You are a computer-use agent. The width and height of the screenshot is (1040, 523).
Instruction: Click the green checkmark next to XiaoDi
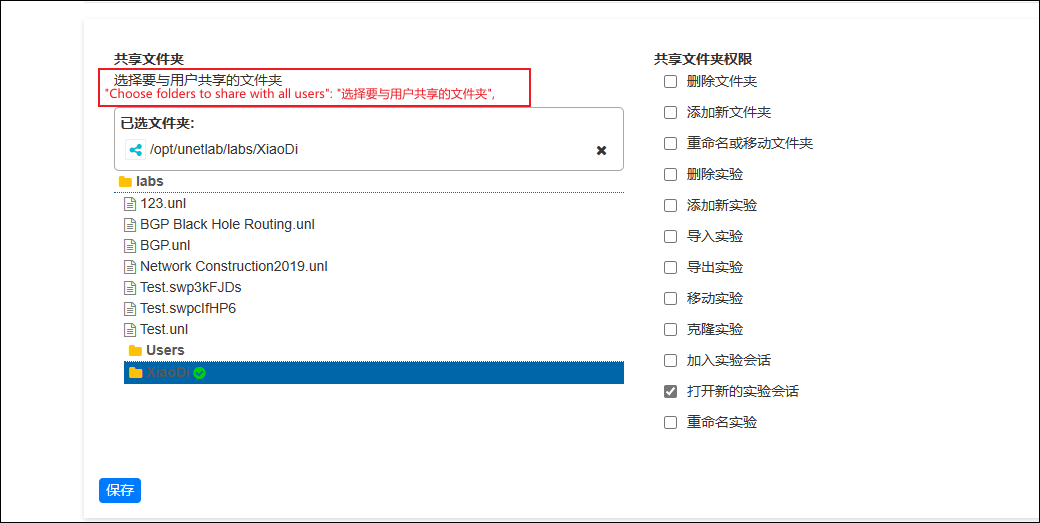[199, 373]
